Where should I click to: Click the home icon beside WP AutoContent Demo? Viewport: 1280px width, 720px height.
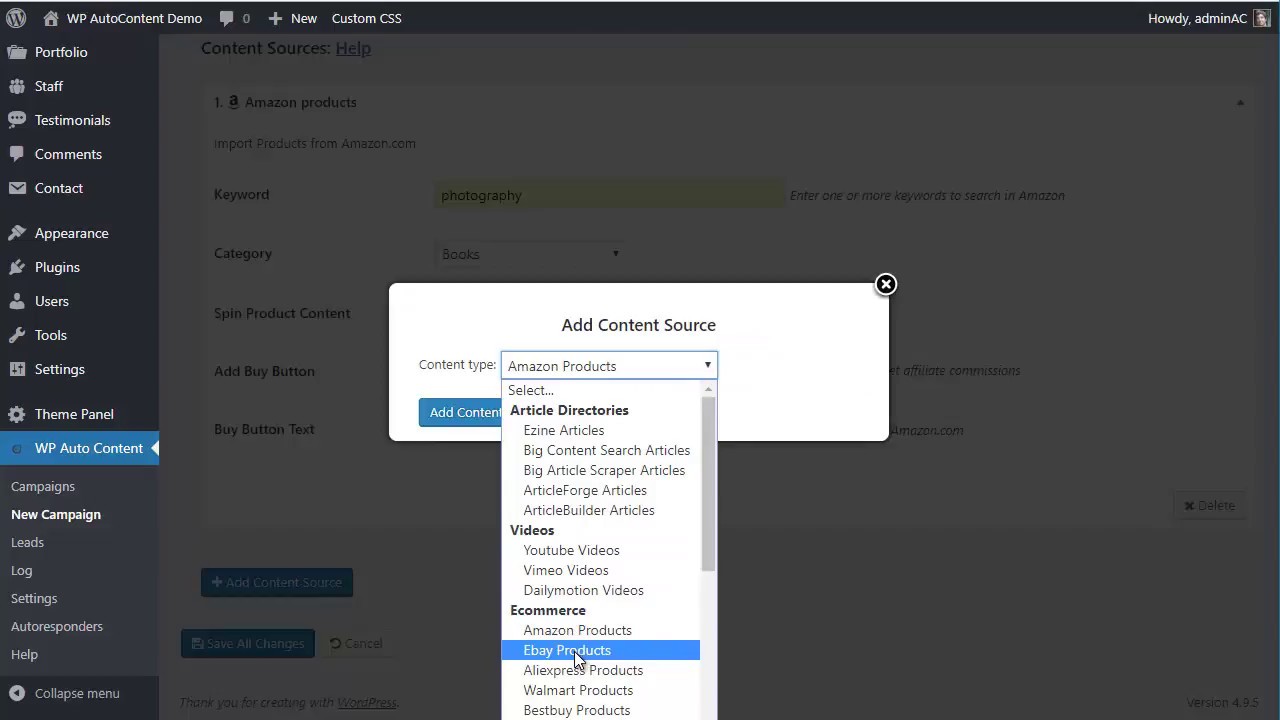tap(50, 18)
